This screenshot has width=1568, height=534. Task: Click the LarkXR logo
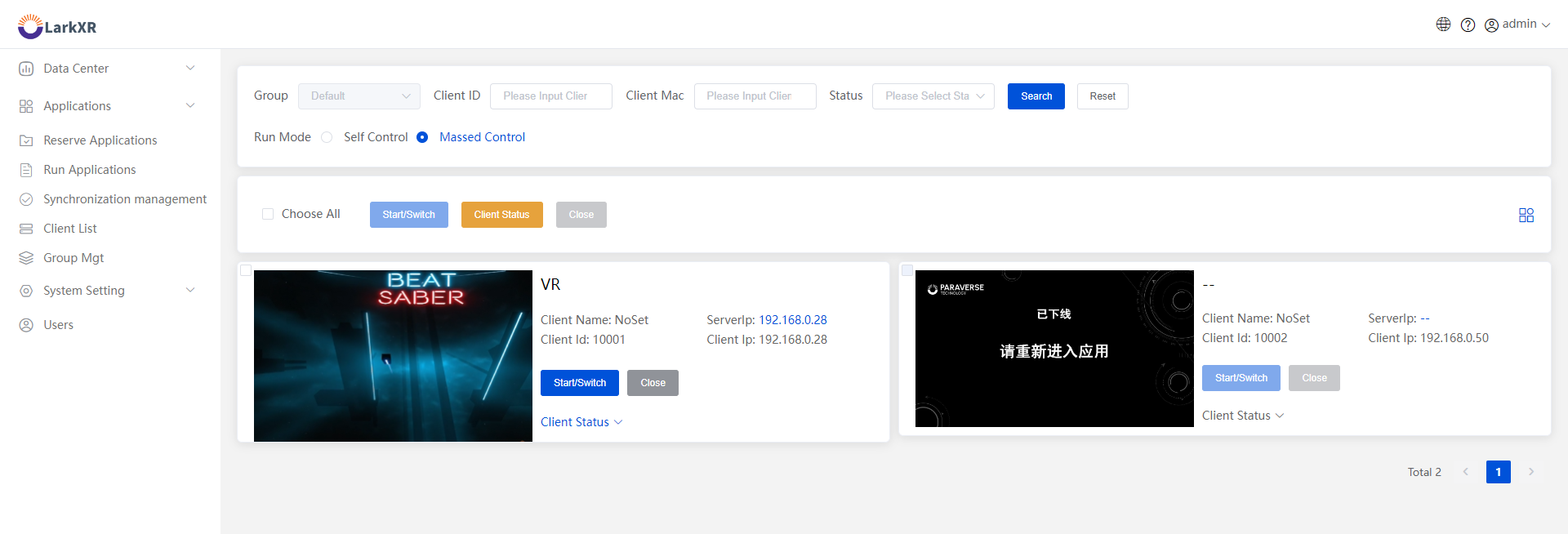point(57,27)
